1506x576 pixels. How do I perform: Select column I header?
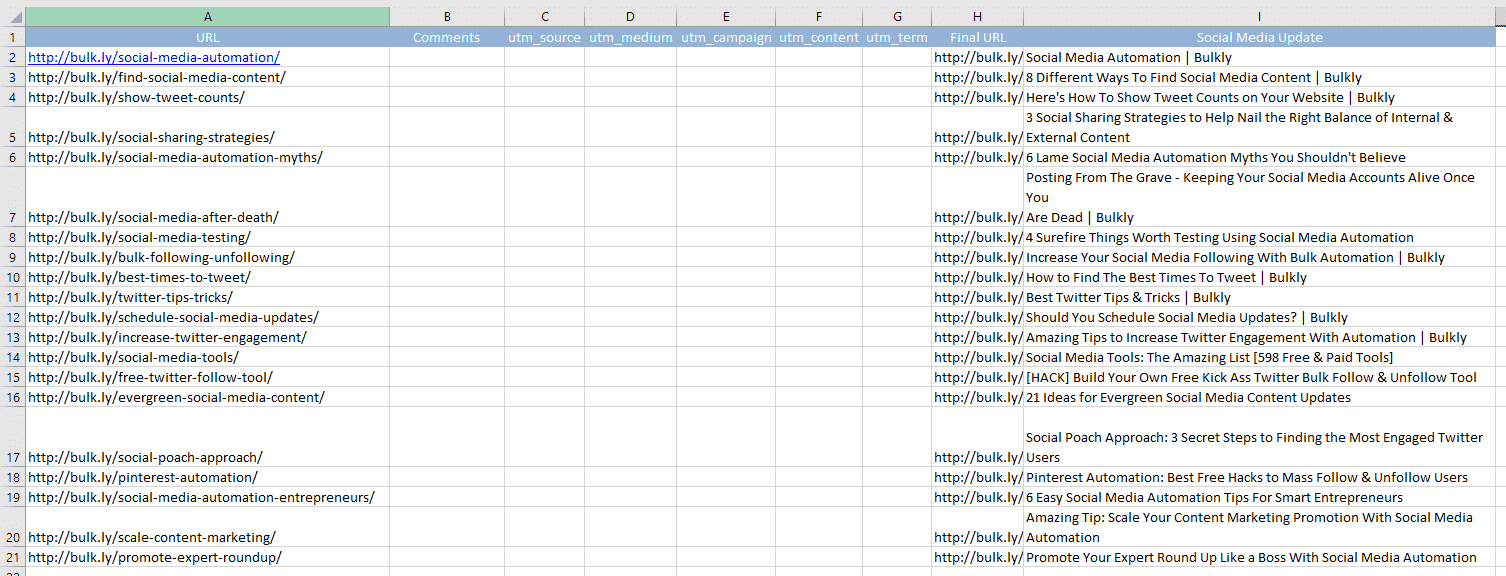[x=1259, y=17]
